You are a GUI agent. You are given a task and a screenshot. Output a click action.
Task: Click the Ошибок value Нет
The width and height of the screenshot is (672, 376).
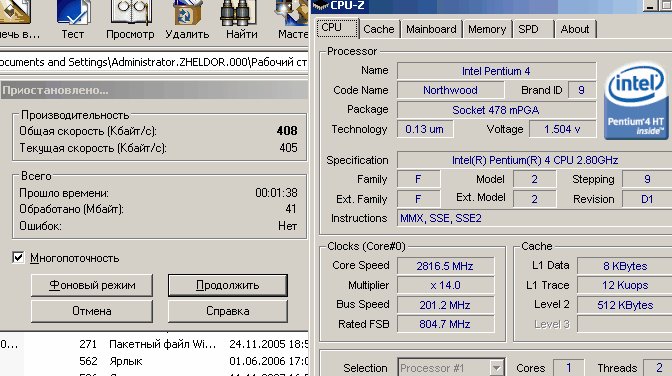pos(287,226)
